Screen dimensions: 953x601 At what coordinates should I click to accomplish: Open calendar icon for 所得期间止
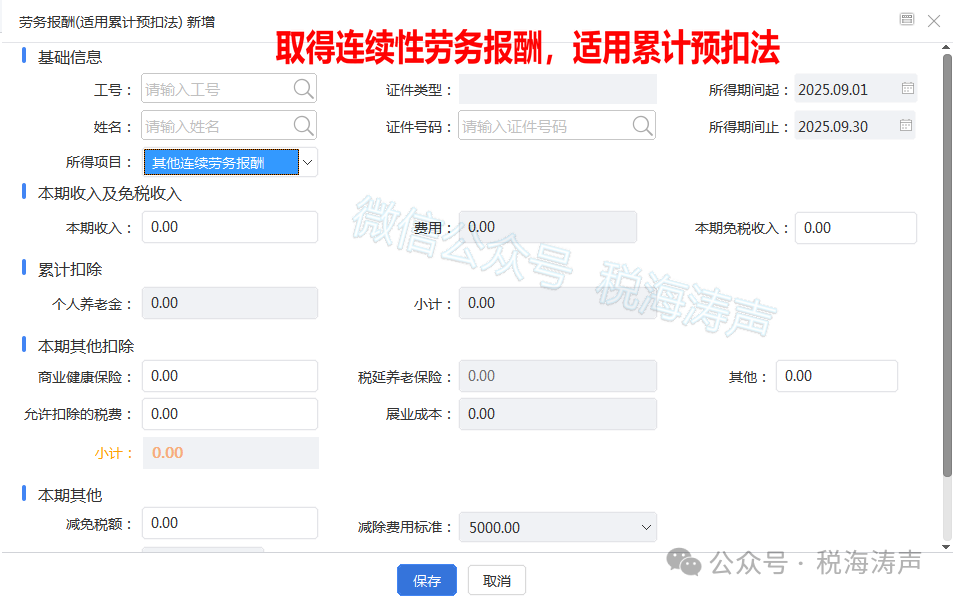click(x=907, y=126)
